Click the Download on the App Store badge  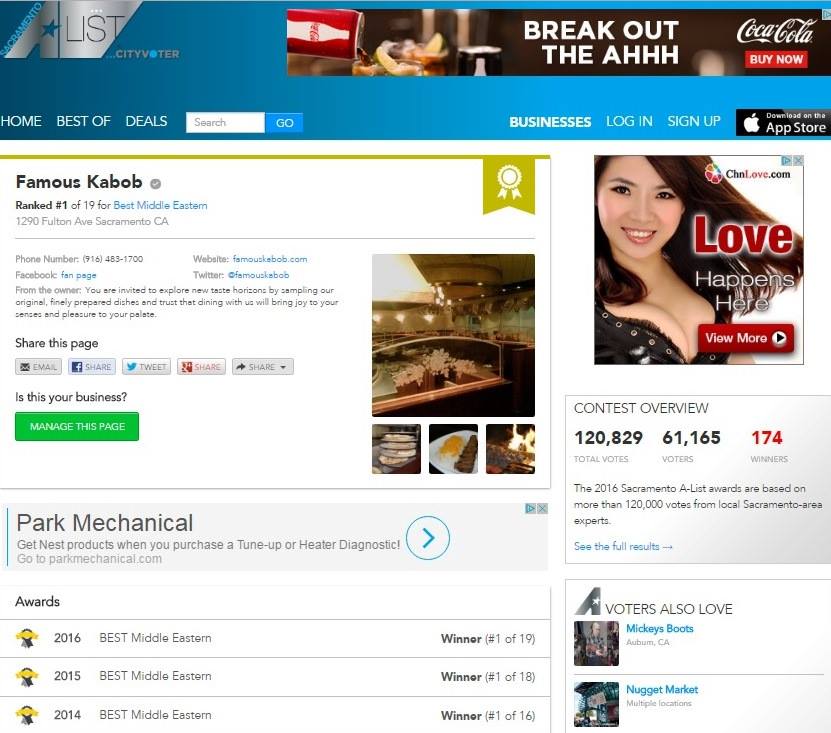pos(783,122)
